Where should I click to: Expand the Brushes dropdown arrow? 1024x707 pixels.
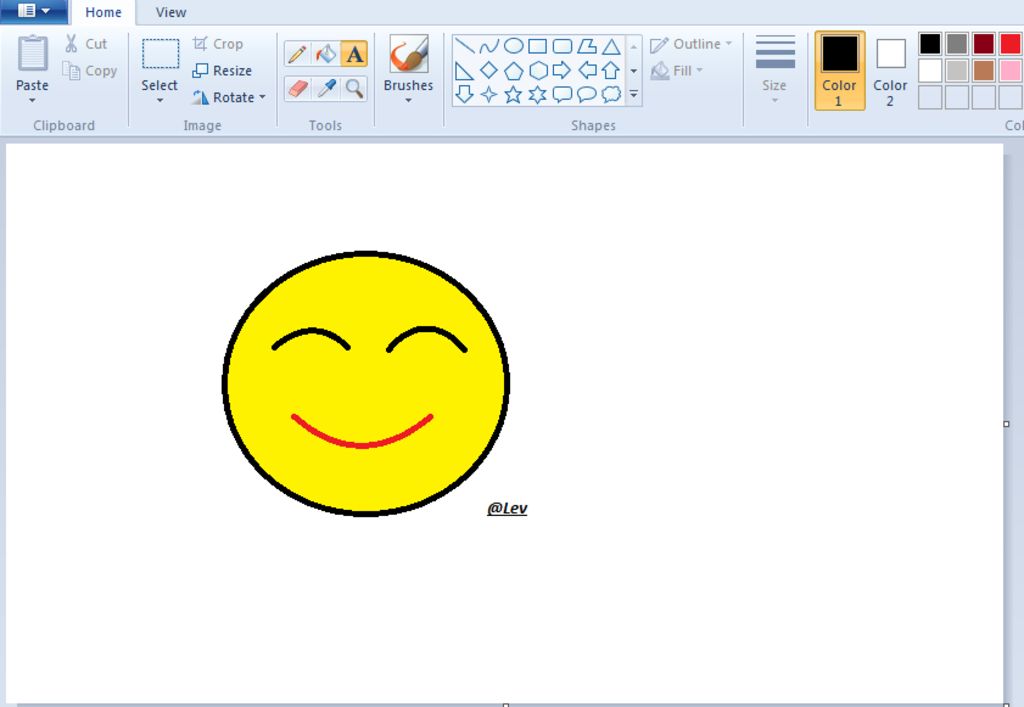tap(408, 101)
